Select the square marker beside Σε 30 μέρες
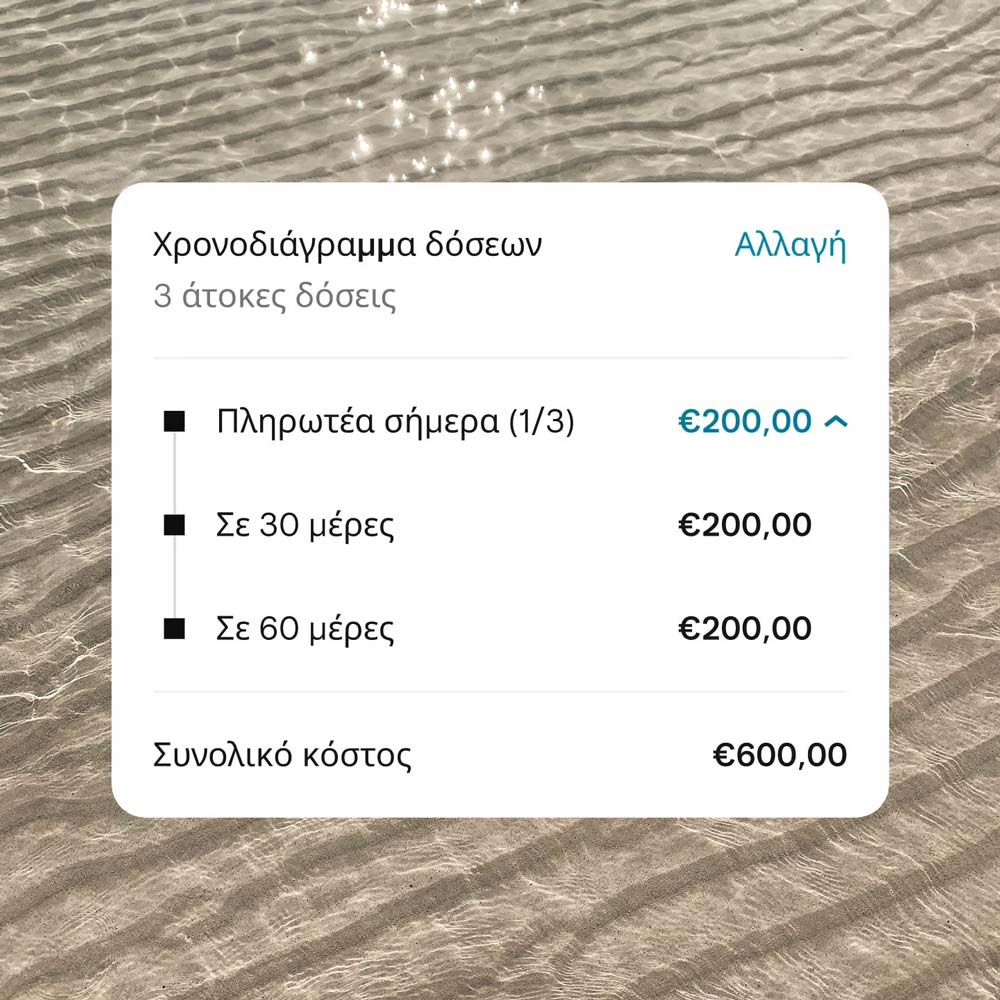The width and height of the screenshot is (1000, 1000). (175, 525)
